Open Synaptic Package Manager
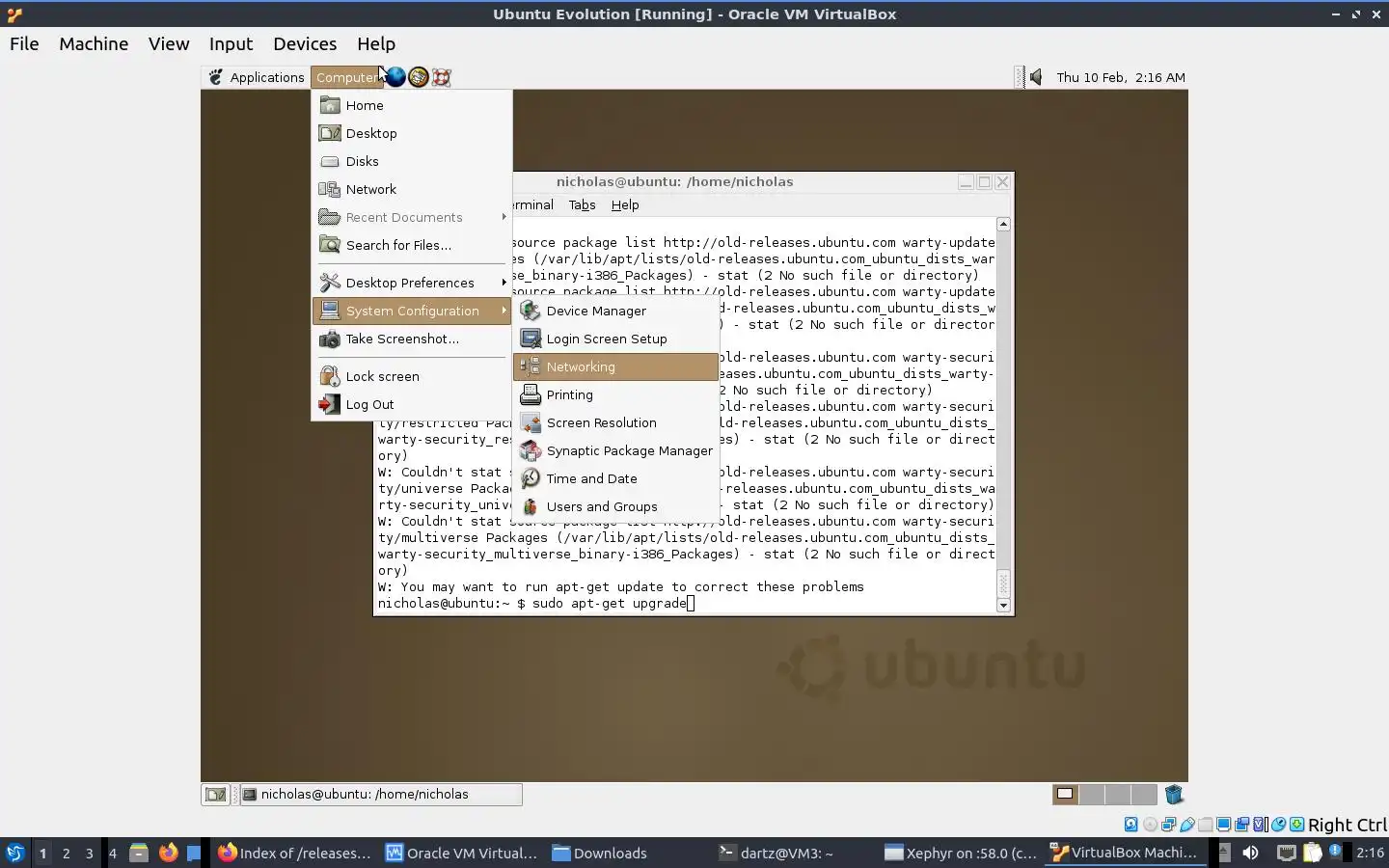This screenshot has height=868, width=1389. pyautogui.click(x=616, y=450)
